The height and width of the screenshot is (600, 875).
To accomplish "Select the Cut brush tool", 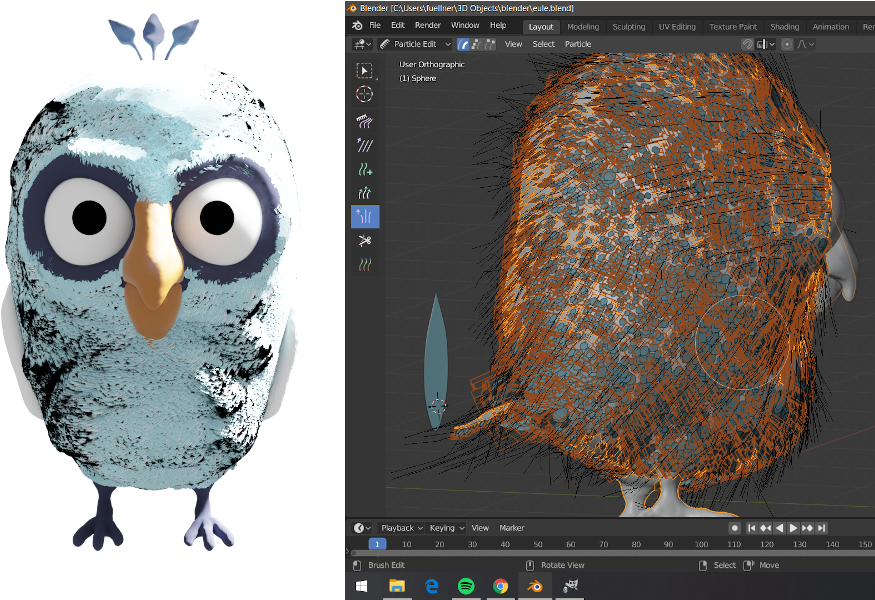I will pyautogui.click(x=364, y=241).
